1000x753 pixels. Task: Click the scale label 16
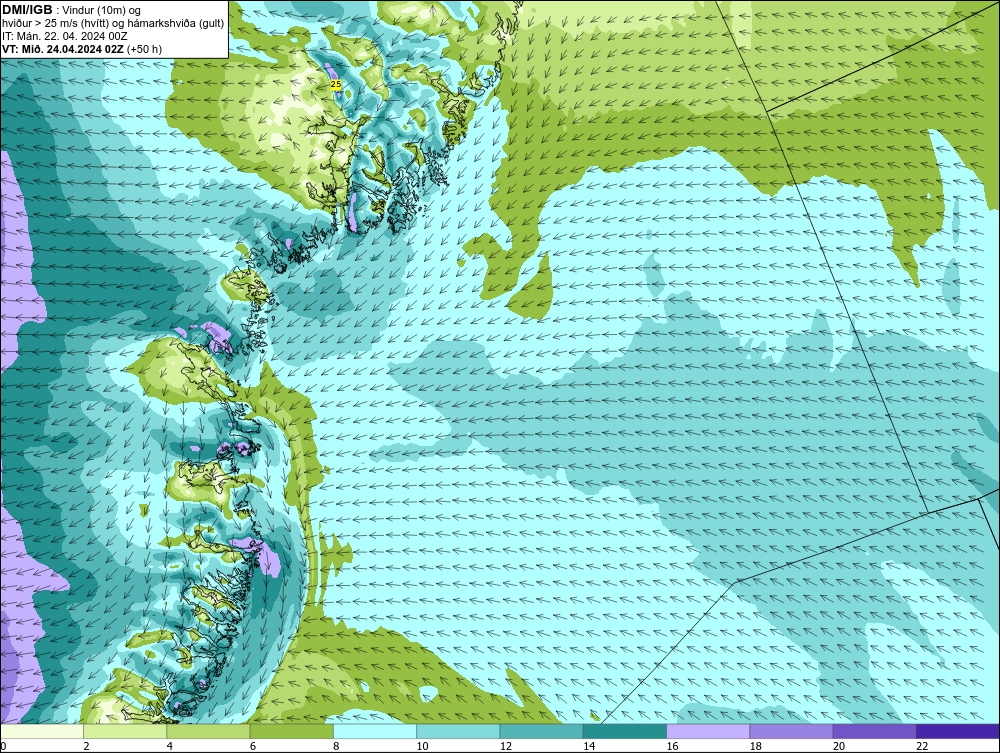(672, 747)
